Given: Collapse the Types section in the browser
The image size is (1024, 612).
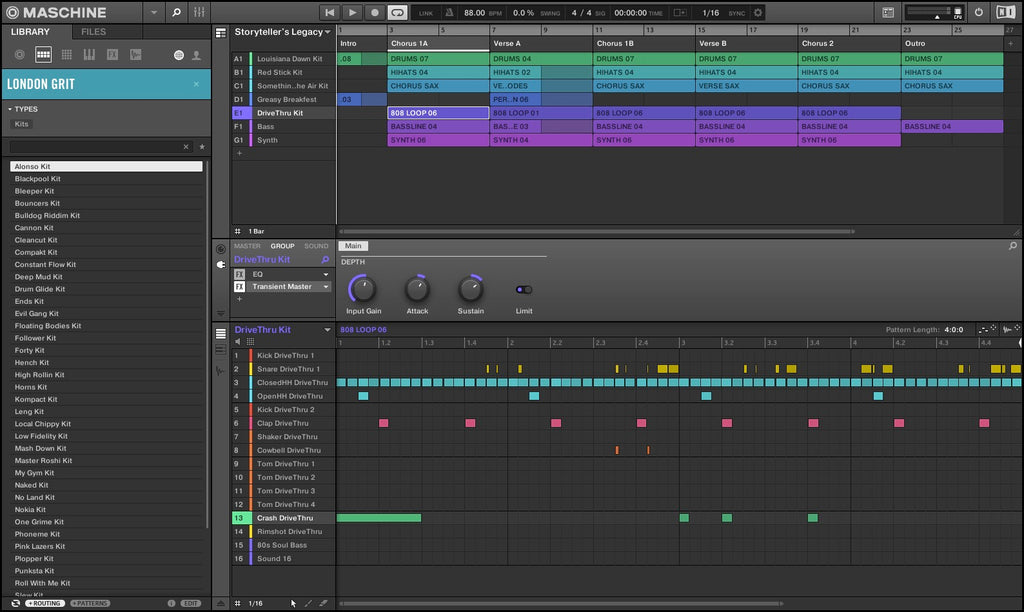Looking at the screenshot, I should 10,109.
